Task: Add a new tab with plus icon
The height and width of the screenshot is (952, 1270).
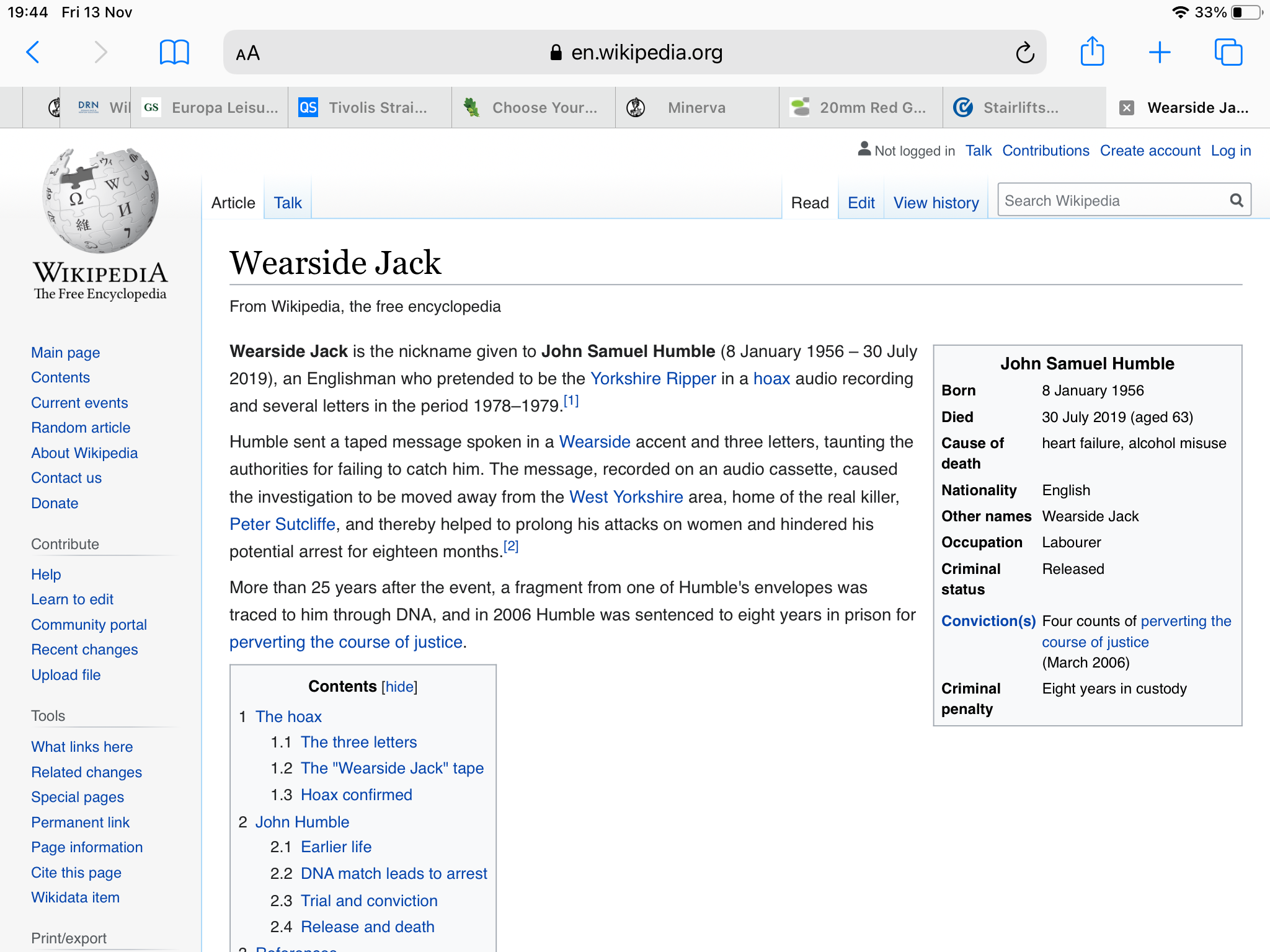Action: pyautogui.click(x=1160, y=53)
